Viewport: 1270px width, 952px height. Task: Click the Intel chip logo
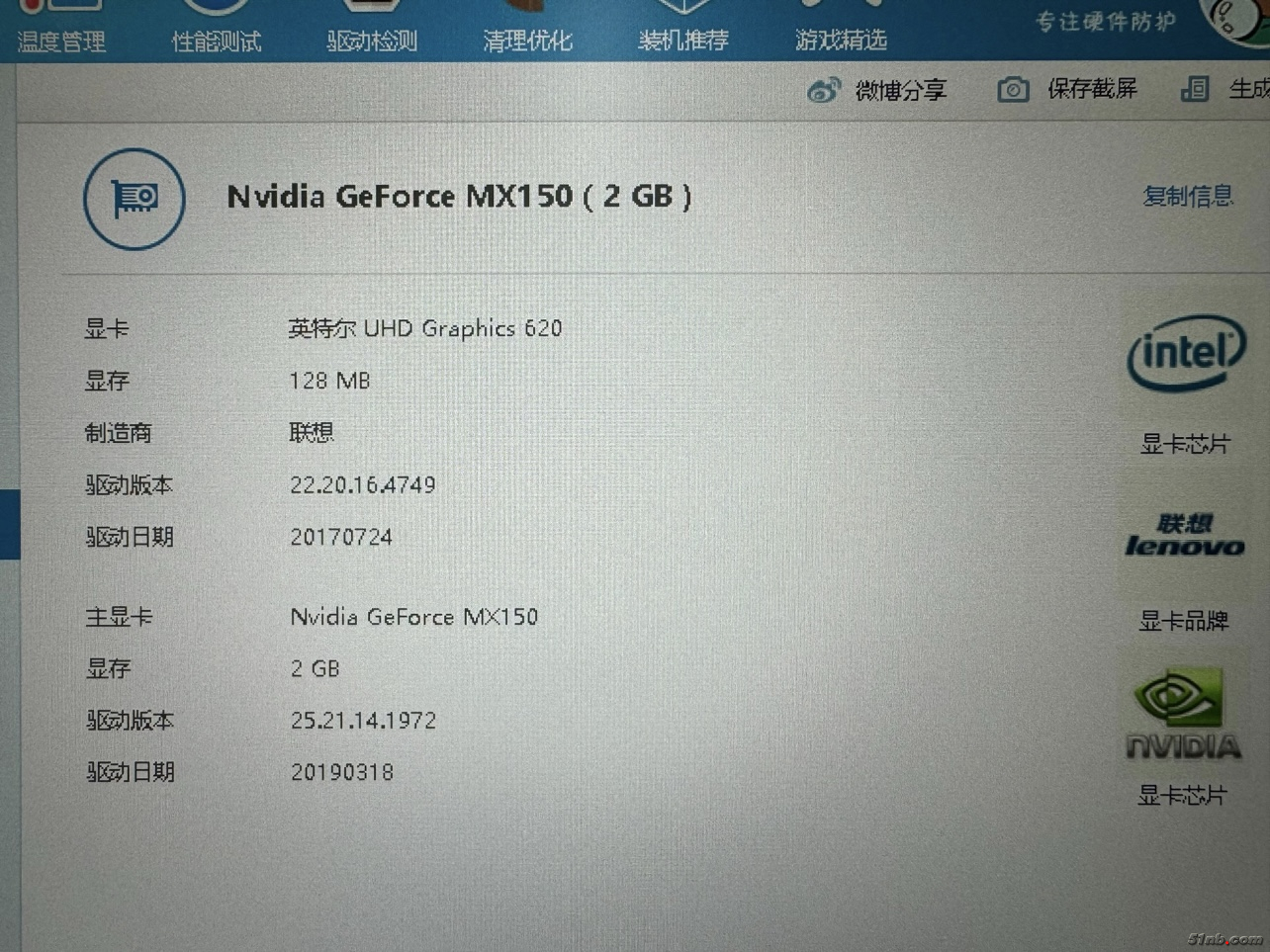pos(1186,352)
